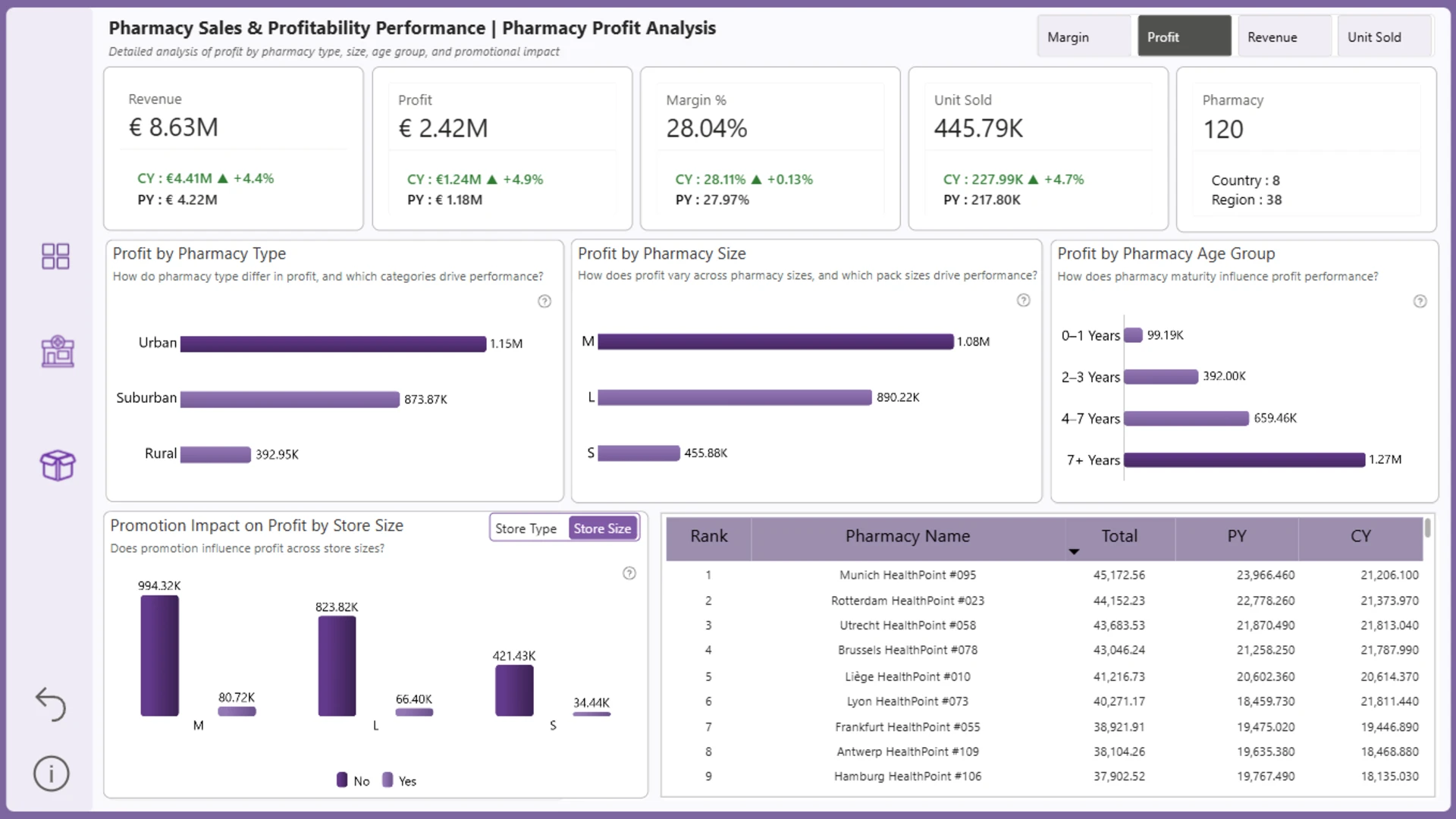The height and width of the screenshot is (819, 1456).
Task: Click help icon in Promotion Impact chart
Action: click(x=629, y=573)
